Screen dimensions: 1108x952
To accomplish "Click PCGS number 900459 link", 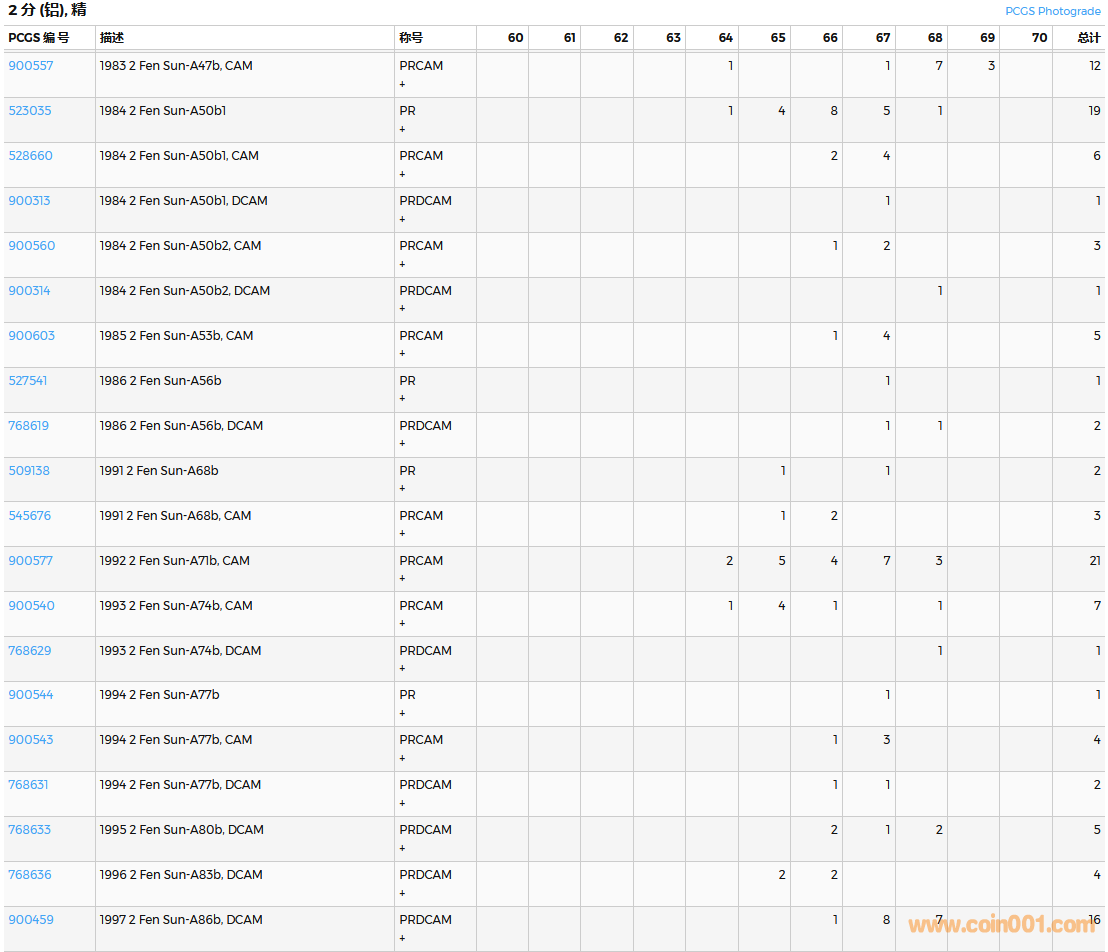I will coord(31,920).
